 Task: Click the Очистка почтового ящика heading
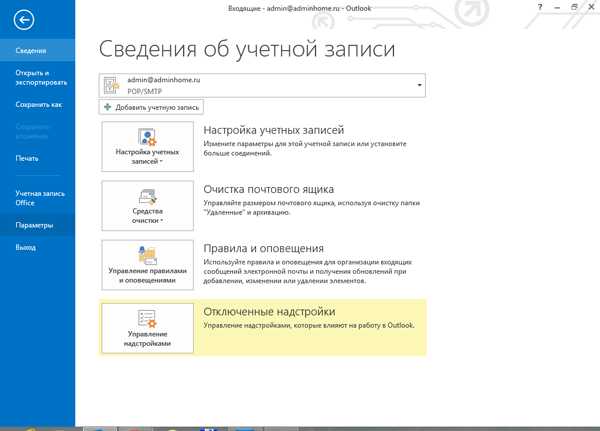pos(269,189)
